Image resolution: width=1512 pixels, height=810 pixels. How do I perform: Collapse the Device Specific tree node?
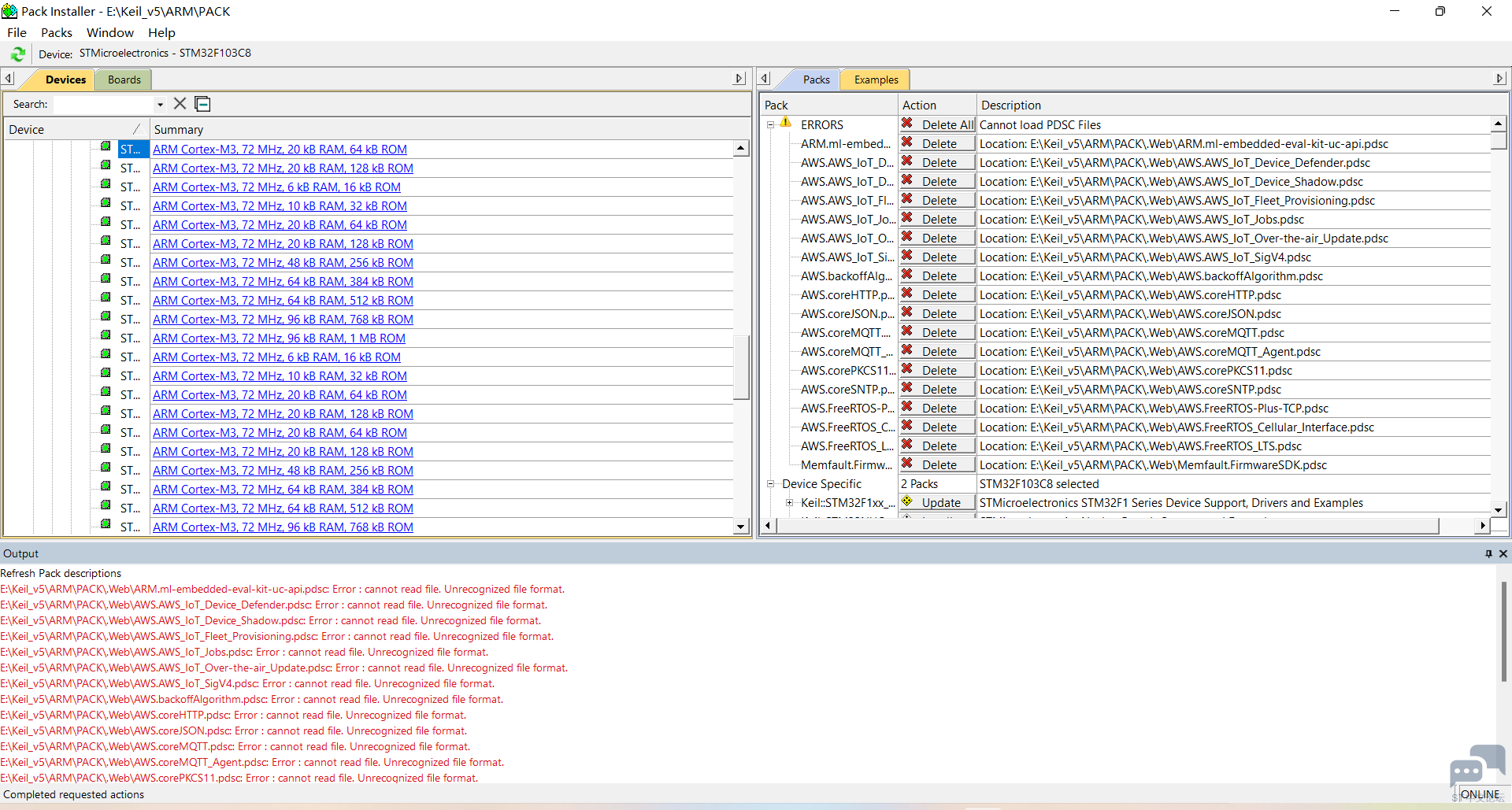[x=771, y=483]
